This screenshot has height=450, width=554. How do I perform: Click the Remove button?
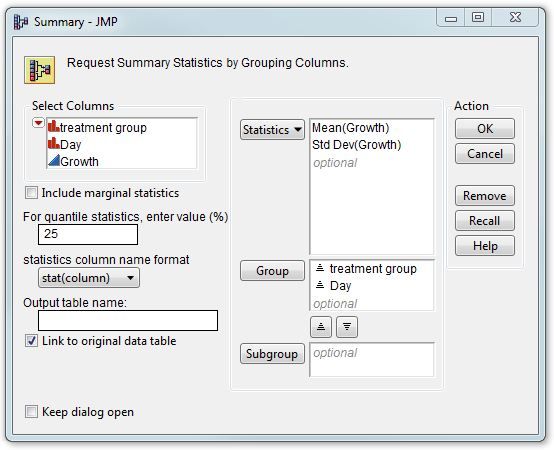pyautogui.click(x=485, y=196)
